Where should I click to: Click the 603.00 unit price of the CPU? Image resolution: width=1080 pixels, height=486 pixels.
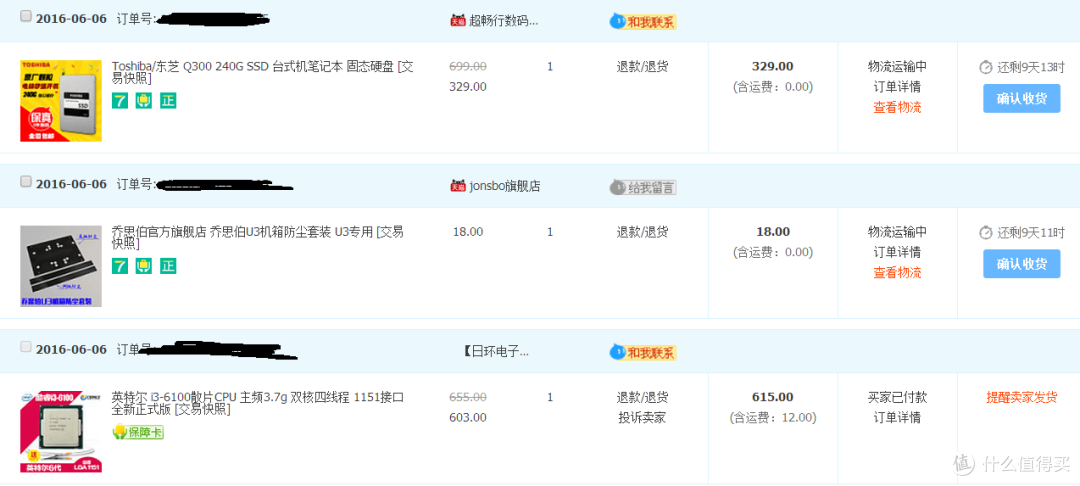pyautogui.click(x=468, y=417)
